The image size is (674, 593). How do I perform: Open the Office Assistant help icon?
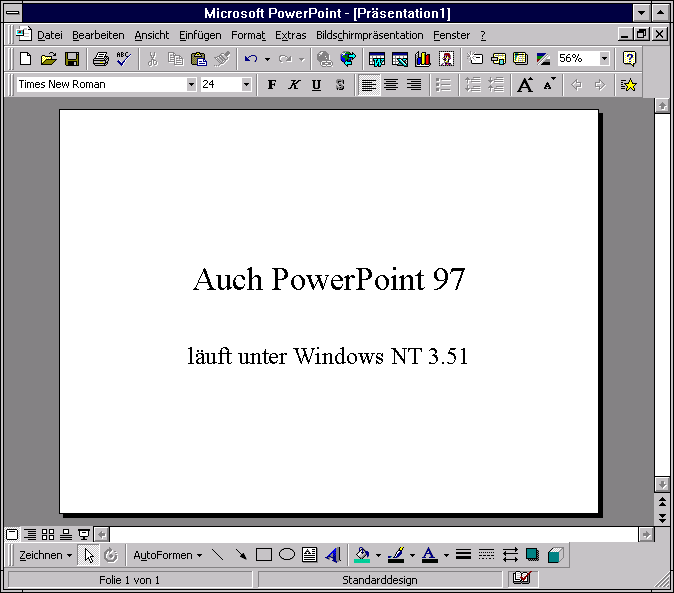click(629, 59)
